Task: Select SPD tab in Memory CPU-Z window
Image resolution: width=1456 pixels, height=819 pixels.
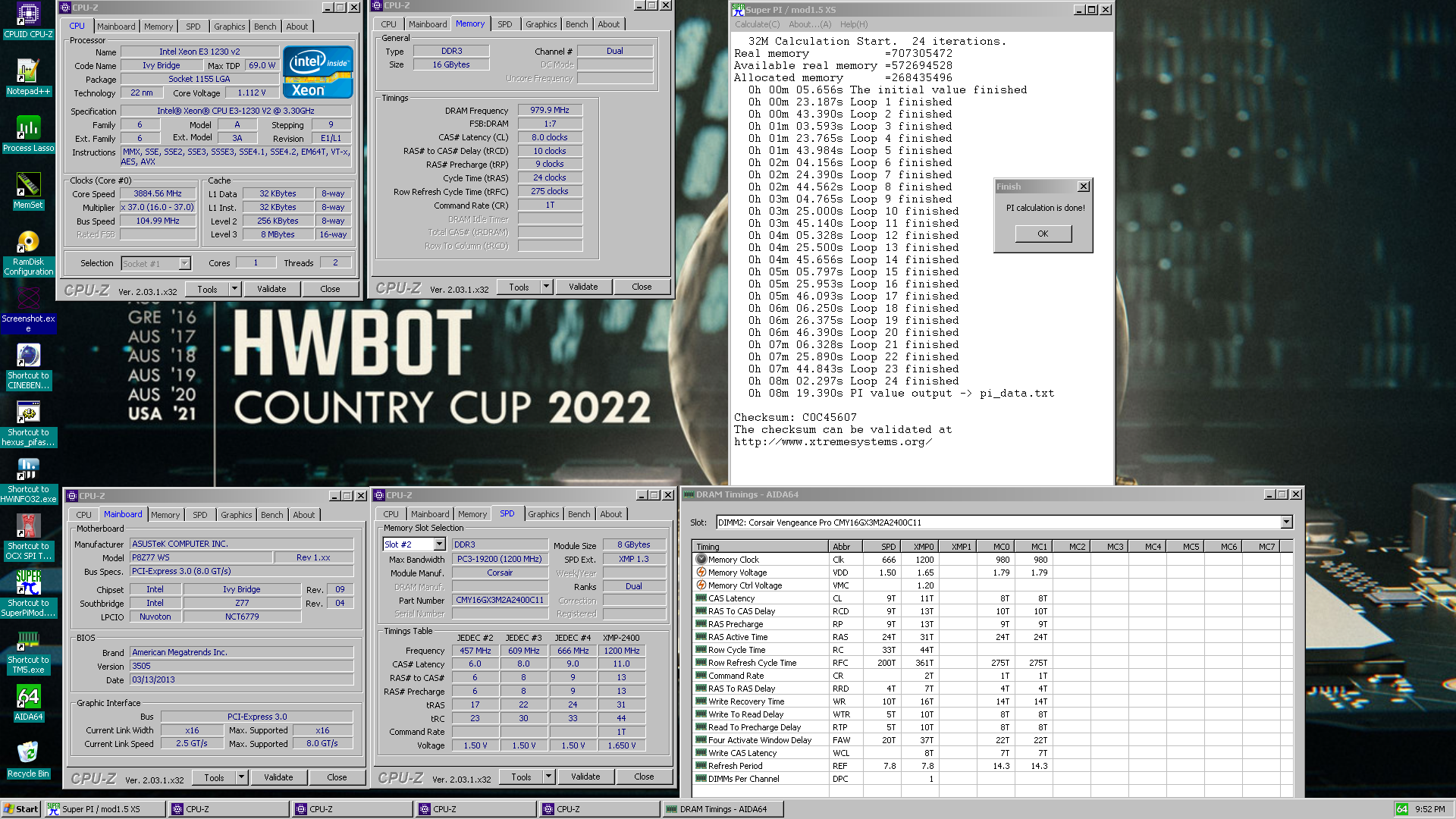Action: [x=504, y=24]
